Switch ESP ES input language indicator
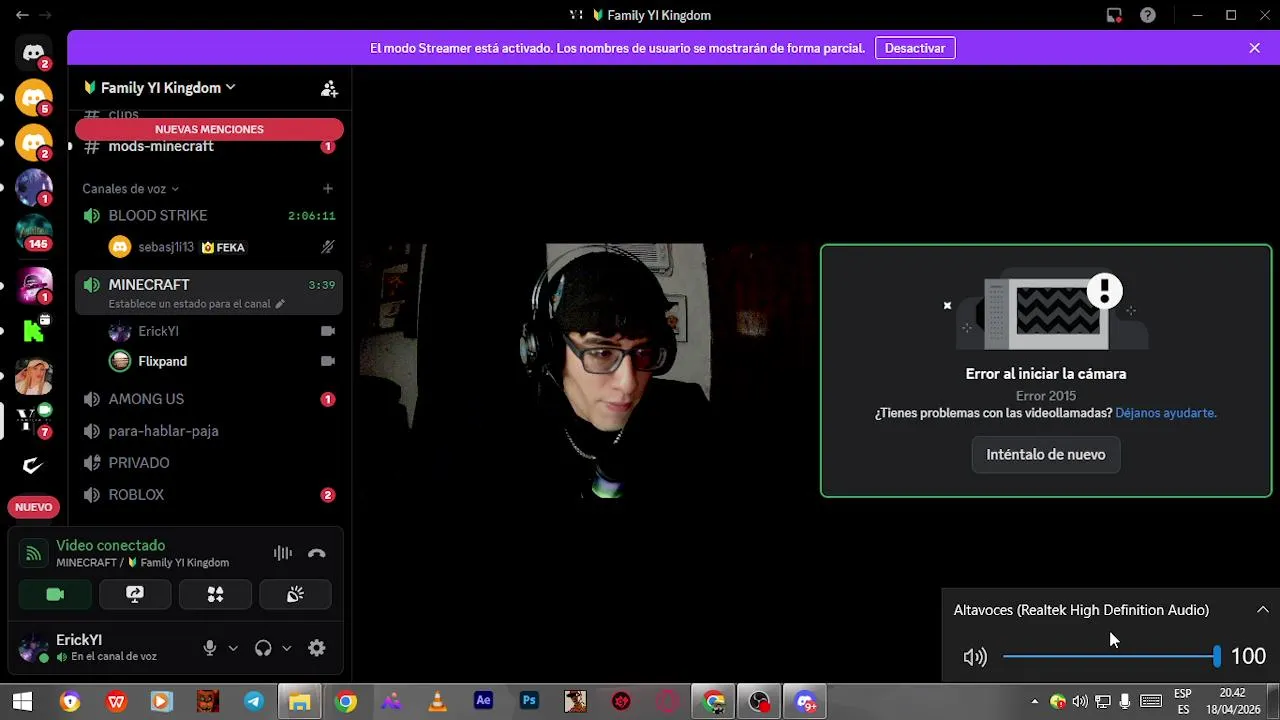Viewport: 1280px width, 720px height. click(1183, 701)
